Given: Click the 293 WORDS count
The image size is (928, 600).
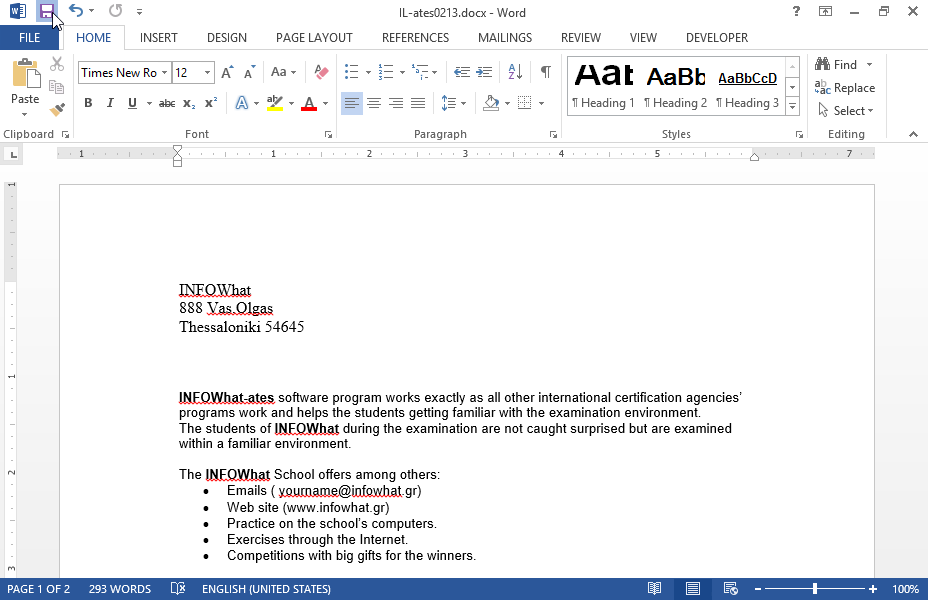Looking at the screenshot, I should pos(120,589).
